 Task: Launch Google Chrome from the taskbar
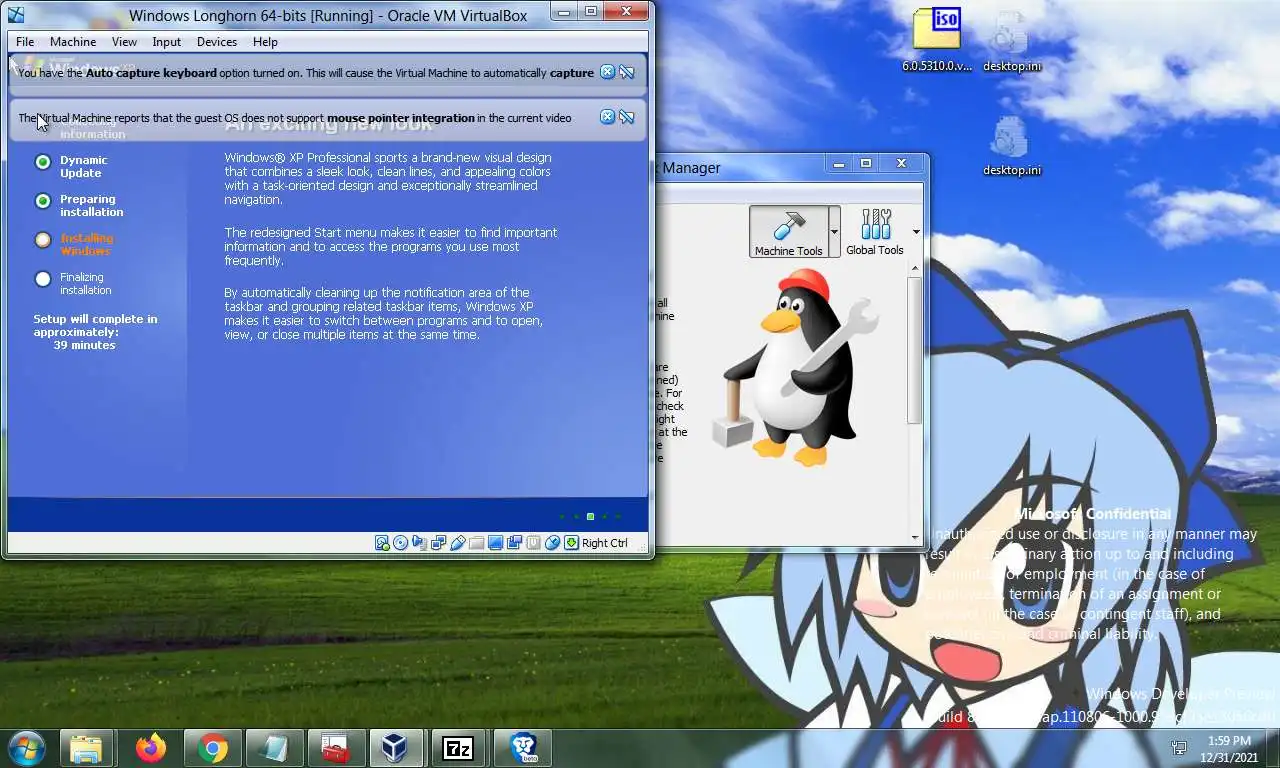[212, 748]
